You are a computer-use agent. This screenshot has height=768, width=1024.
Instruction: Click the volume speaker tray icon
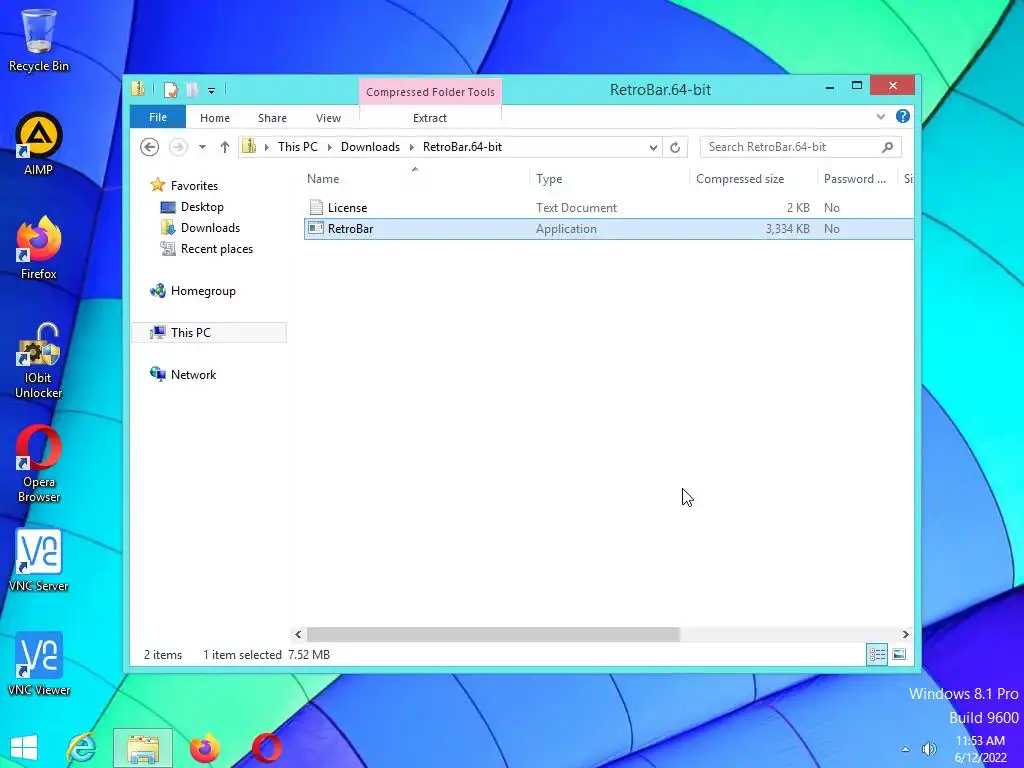point(929,749)
